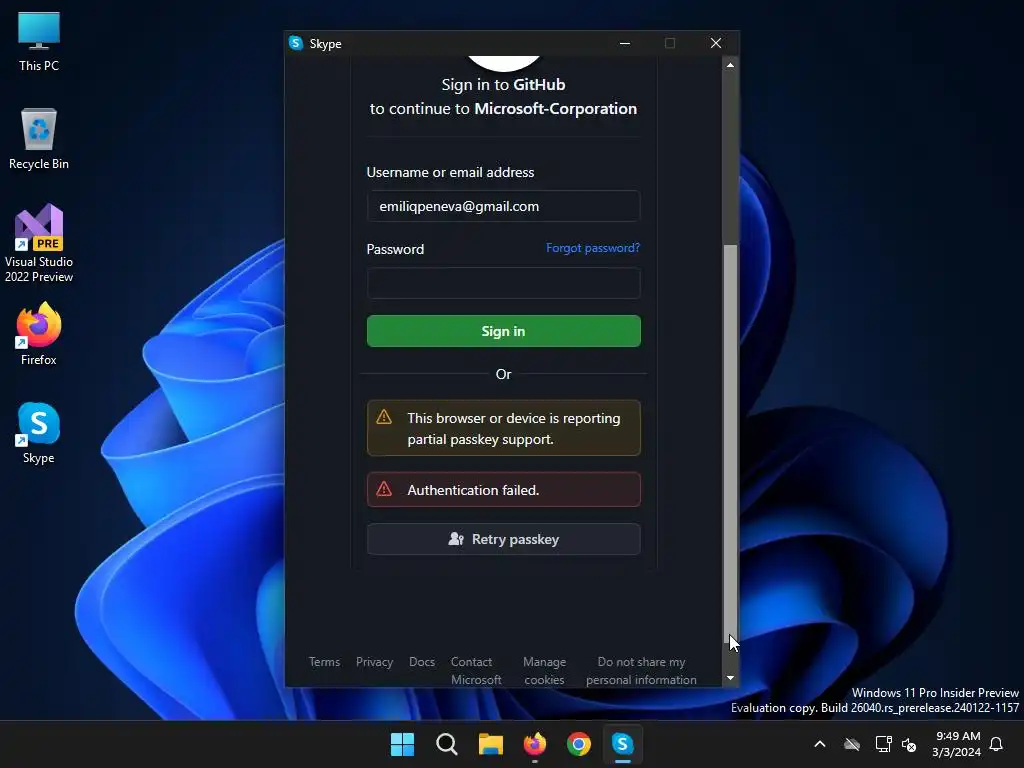1024x768 pixels.
Task: Click the Skype logo in title bar
Action: [x=296, y=43]
